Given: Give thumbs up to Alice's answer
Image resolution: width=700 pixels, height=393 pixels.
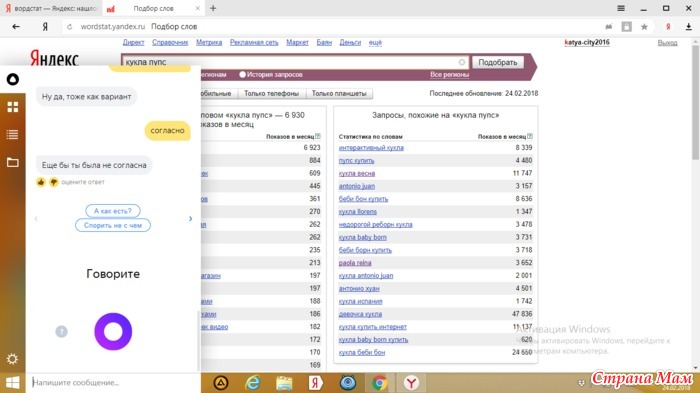Looking at the screenshot, I should coord(41,182).
